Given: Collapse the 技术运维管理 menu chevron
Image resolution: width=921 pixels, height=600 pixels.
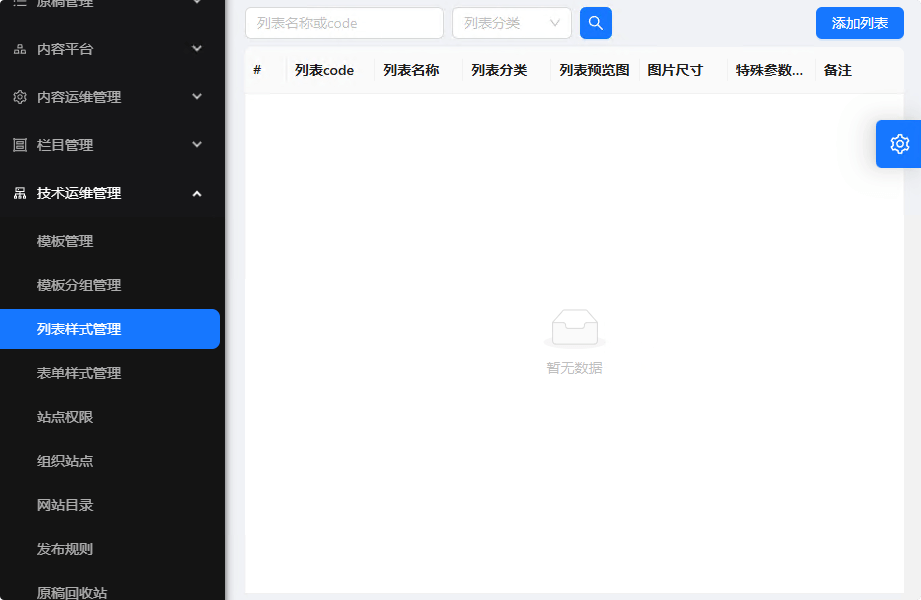Looking at the screenshot, I should pyautogui.click(x=197, y=193).
